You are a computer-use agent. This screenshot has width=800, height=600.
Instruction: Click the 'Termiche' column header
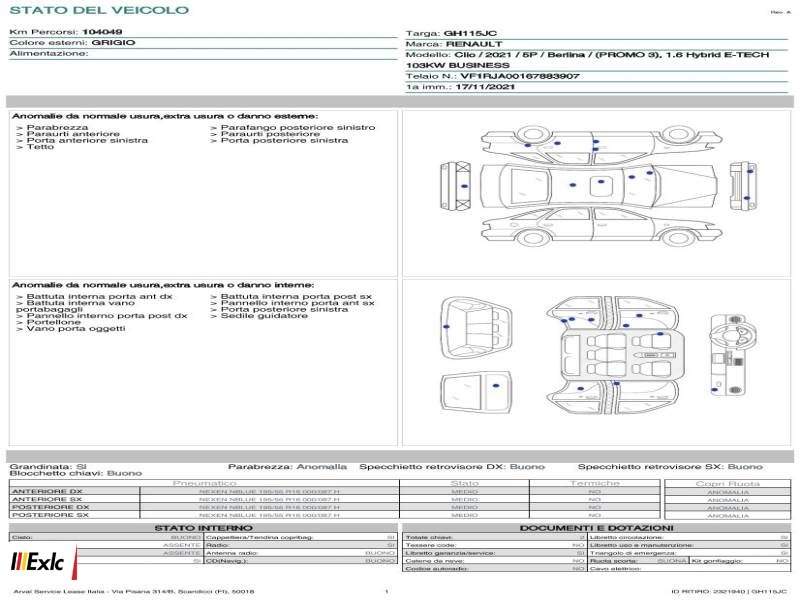[594, 483]
